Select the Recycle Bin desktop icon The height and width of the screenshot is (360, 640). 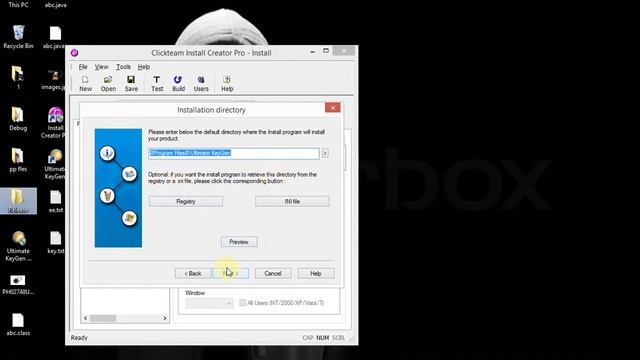tap(18, 37)
